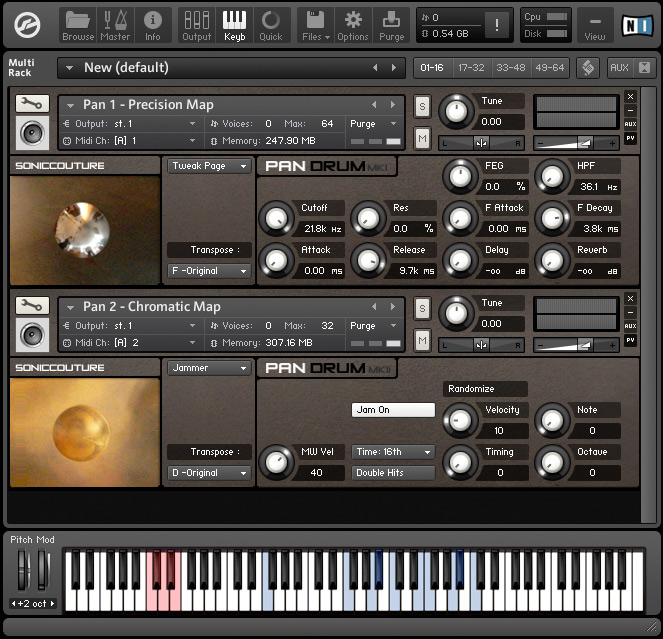Next instrument arrow for Pan 1
The image size is (663, 639).
click(x=393, y=104)
